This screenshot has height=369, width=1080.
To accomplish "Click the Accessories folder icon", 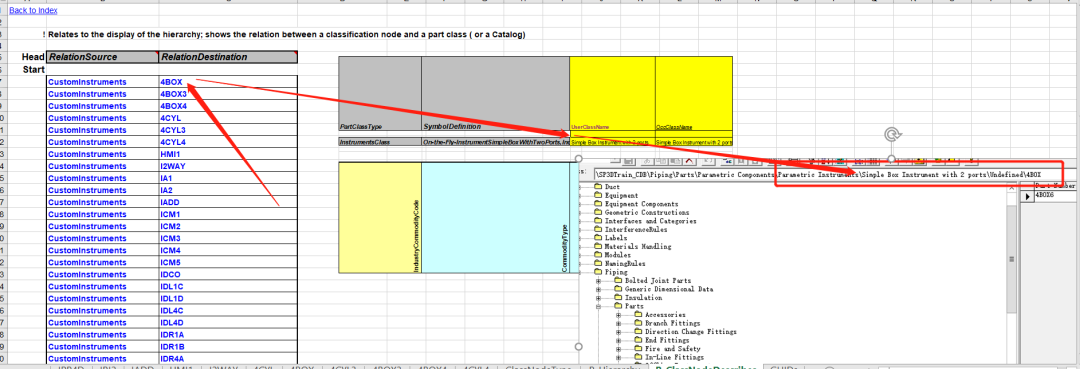I will [x=638, y=315].
